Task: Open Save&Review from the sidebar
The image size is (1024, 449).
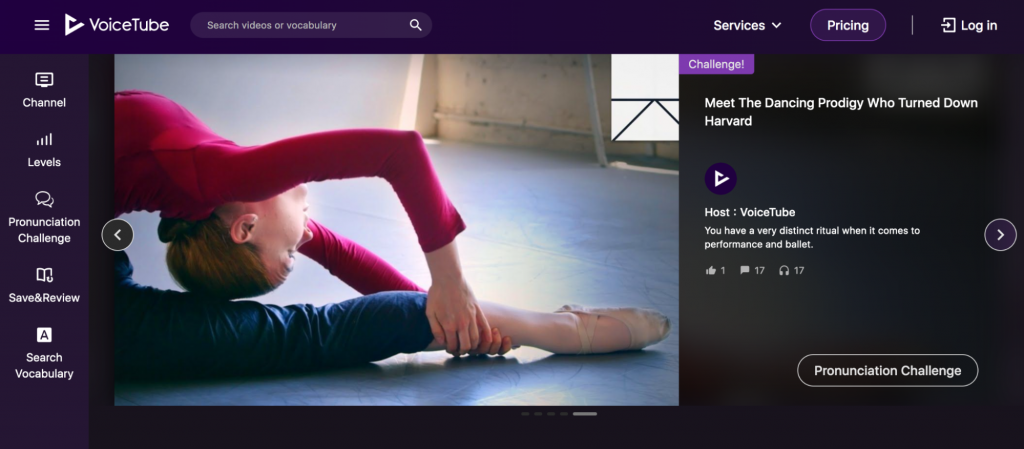Action: [44, 285]
